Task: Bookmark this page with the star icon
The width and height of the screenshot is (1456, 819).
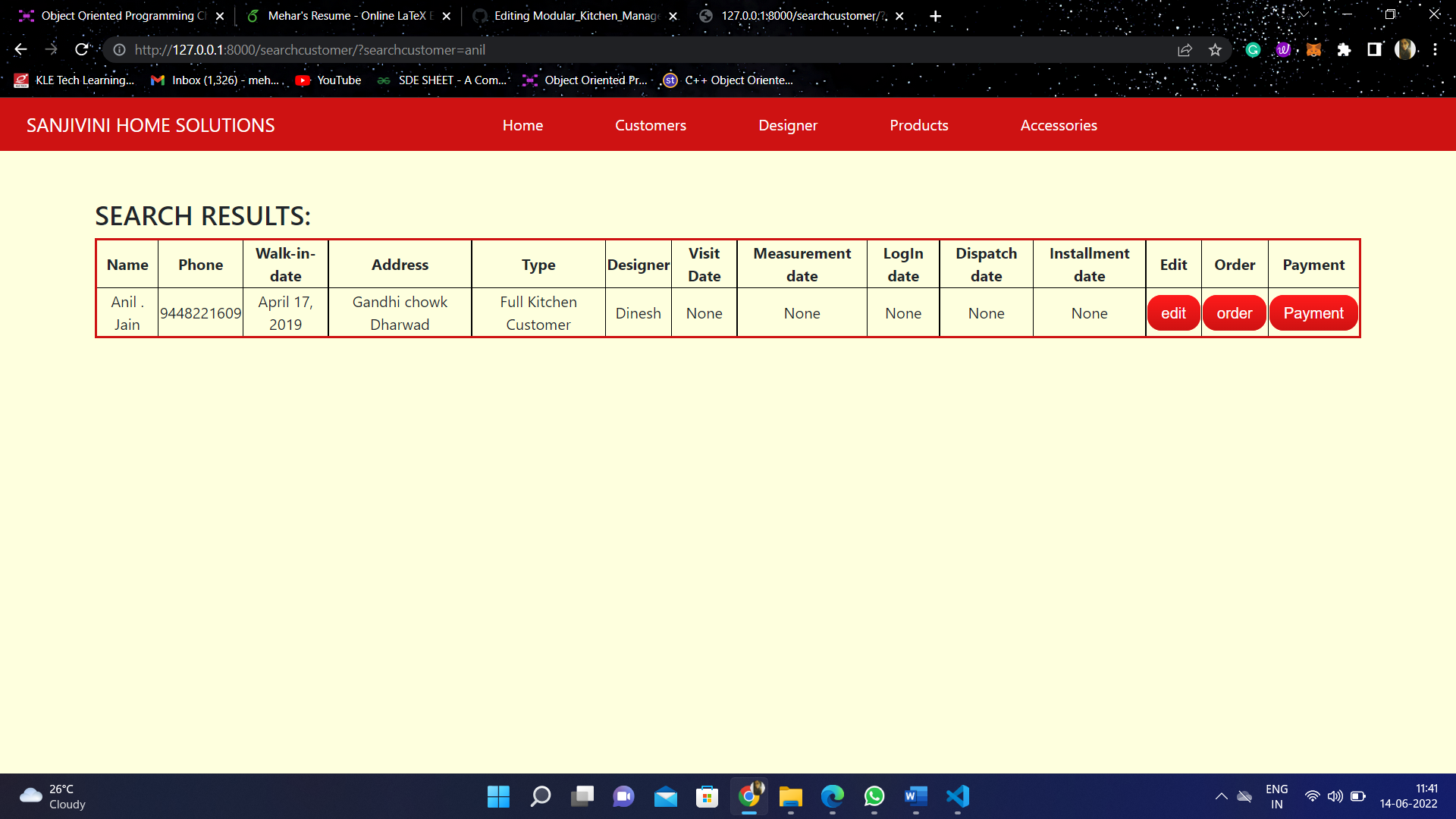Action: pos(1215,50)
